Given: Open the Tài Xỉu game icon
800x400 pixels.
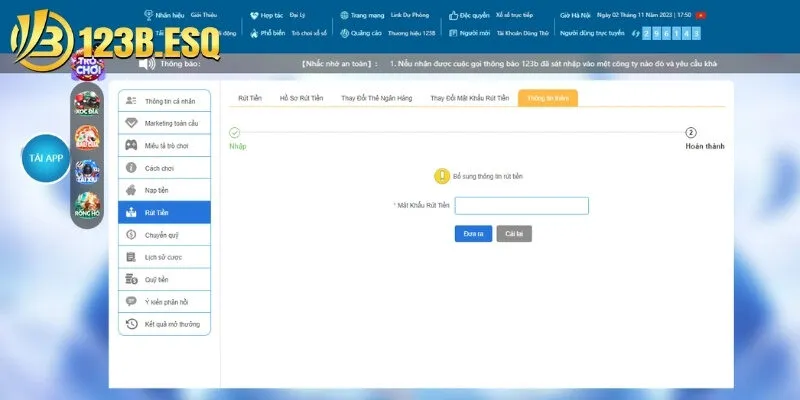Looking at the screenshot, I should tap(87, 170).
